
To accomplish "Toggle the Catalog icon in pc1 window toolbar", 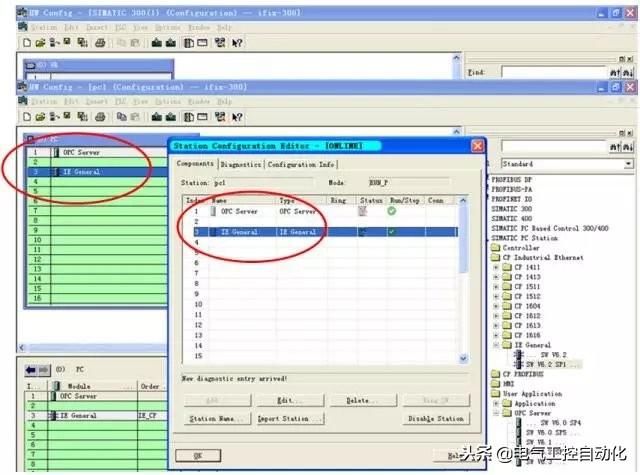I will (x=189, y=117).
